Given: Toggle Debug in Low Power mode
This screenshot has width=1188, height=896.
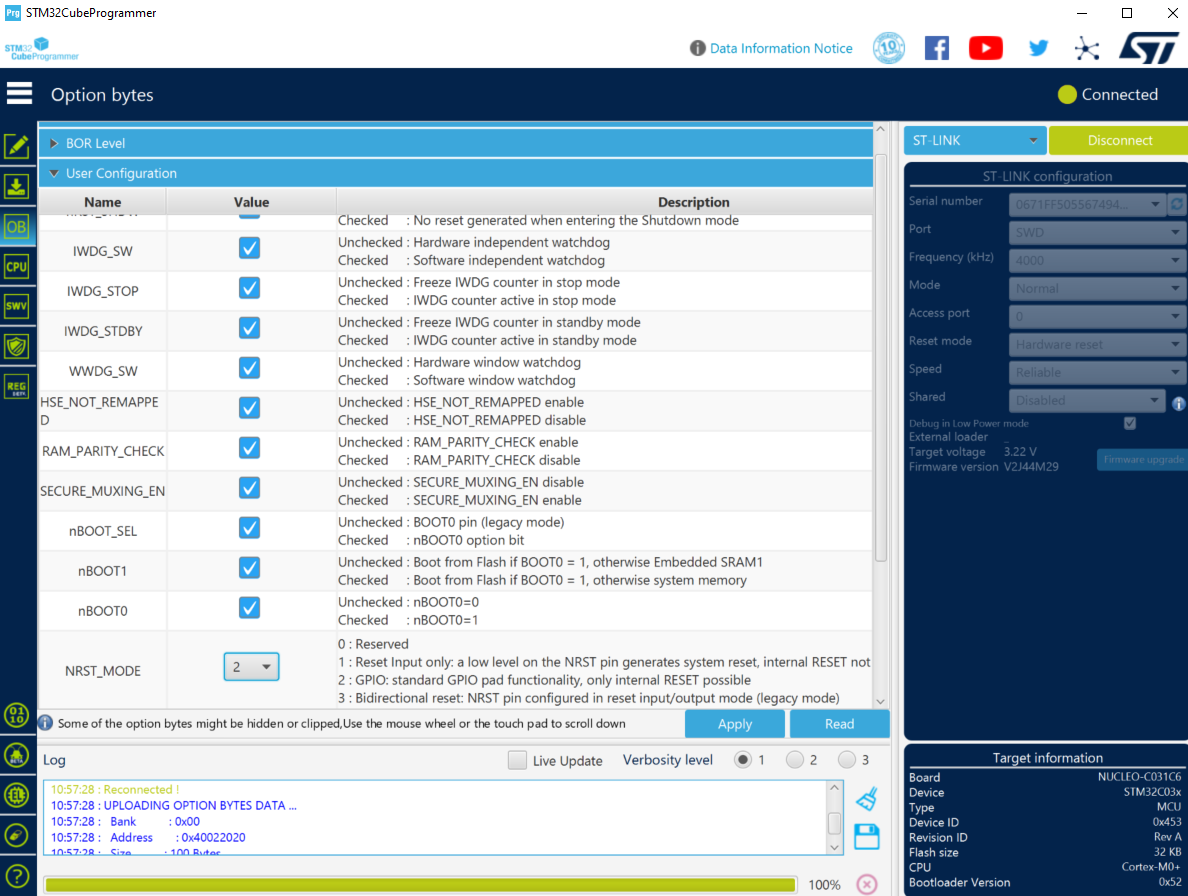Looking at the screenshot, I should click(x=1130, y=423).
